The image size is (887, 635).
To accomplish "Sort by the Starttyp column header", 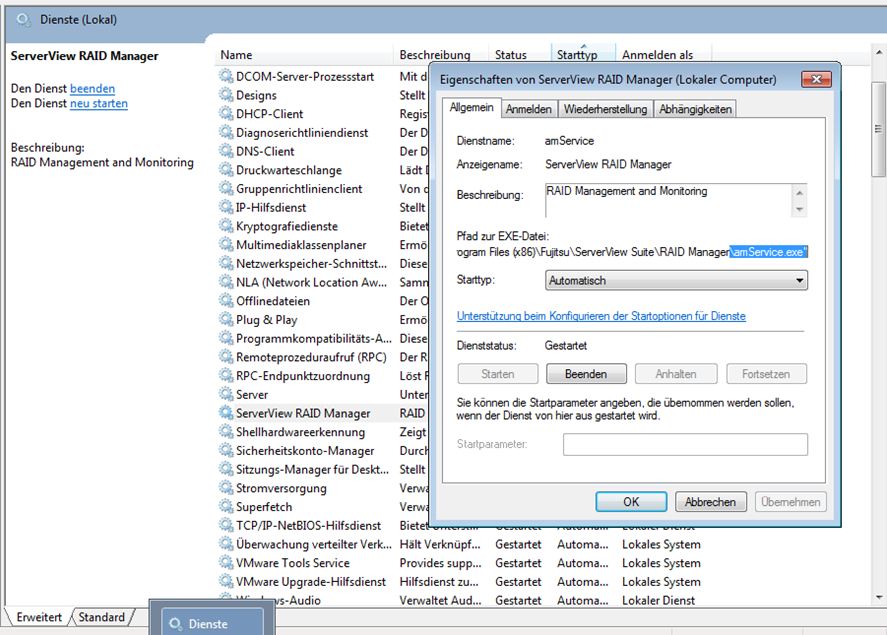I will [583, 55].
